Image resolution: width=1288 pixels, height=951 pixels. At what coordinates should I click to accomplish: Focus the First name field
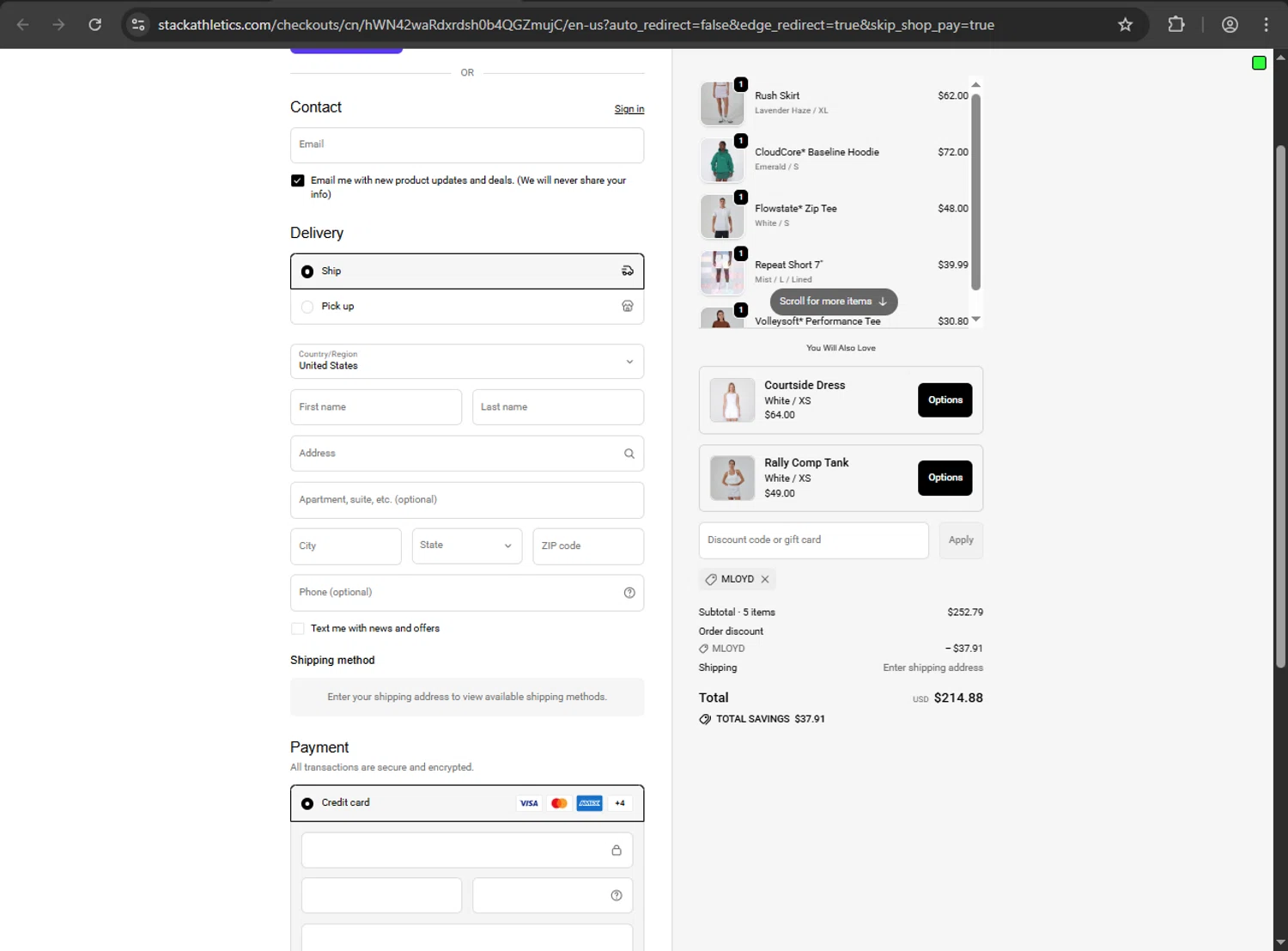tap(376, 407)
